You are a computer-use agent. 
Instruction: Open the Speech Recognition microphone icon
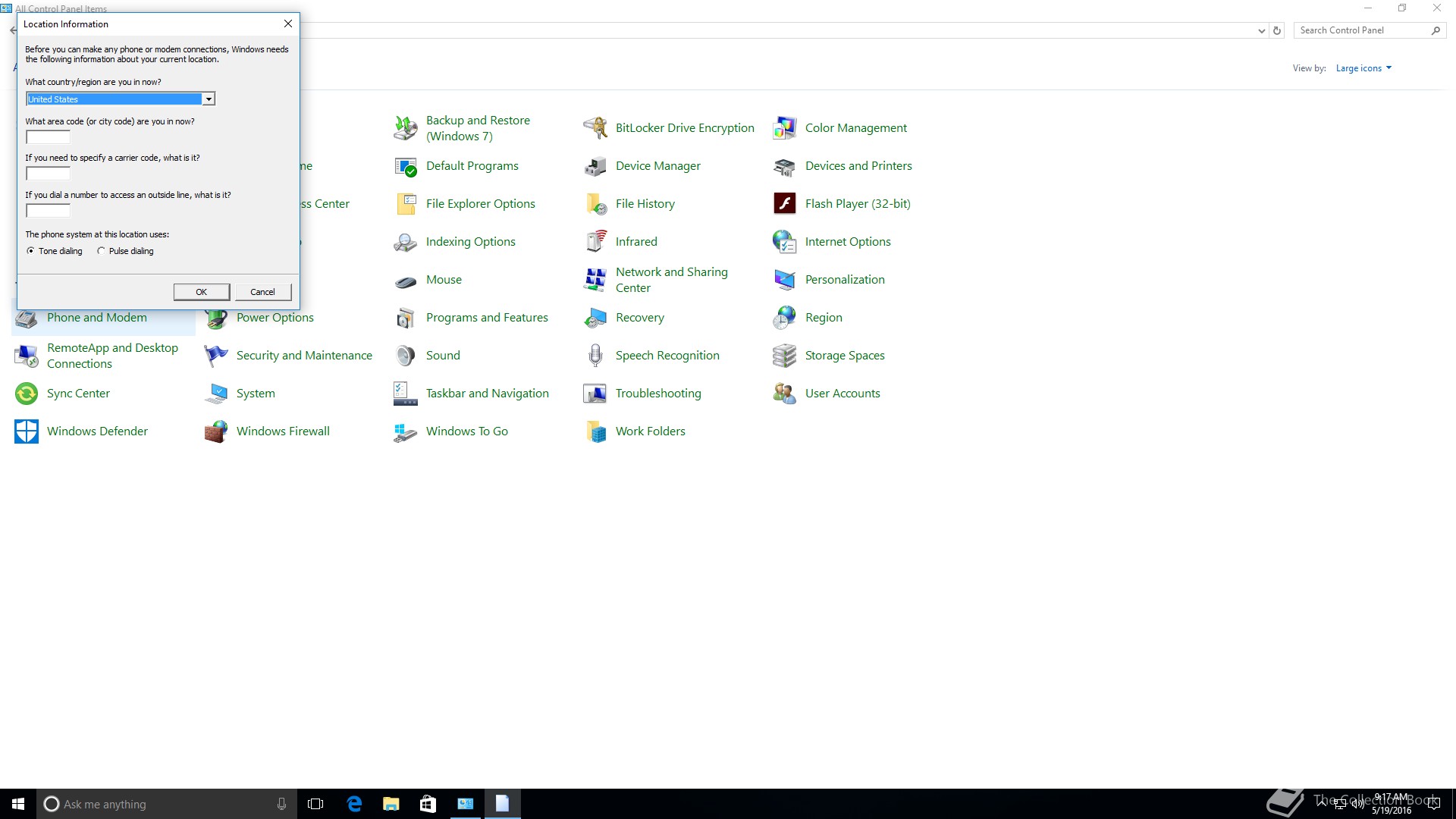[595, 356]
